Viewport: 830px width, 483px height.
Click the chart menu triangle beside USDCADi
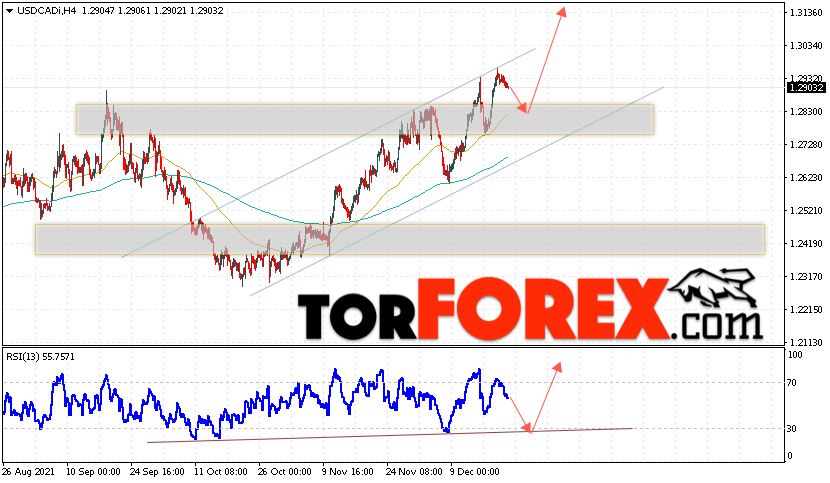click(x=10, y=11)
